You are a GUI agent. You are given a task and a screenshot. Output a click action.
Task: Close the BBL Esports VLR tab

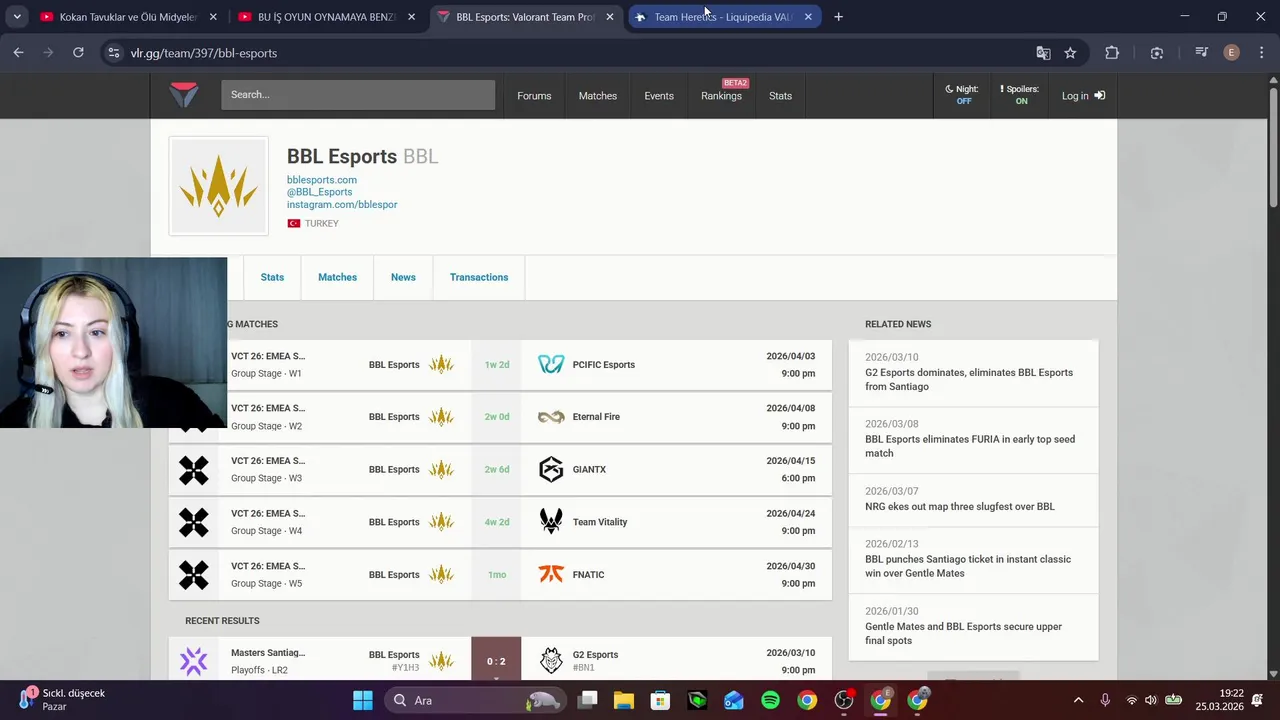[x=610, y=17]
